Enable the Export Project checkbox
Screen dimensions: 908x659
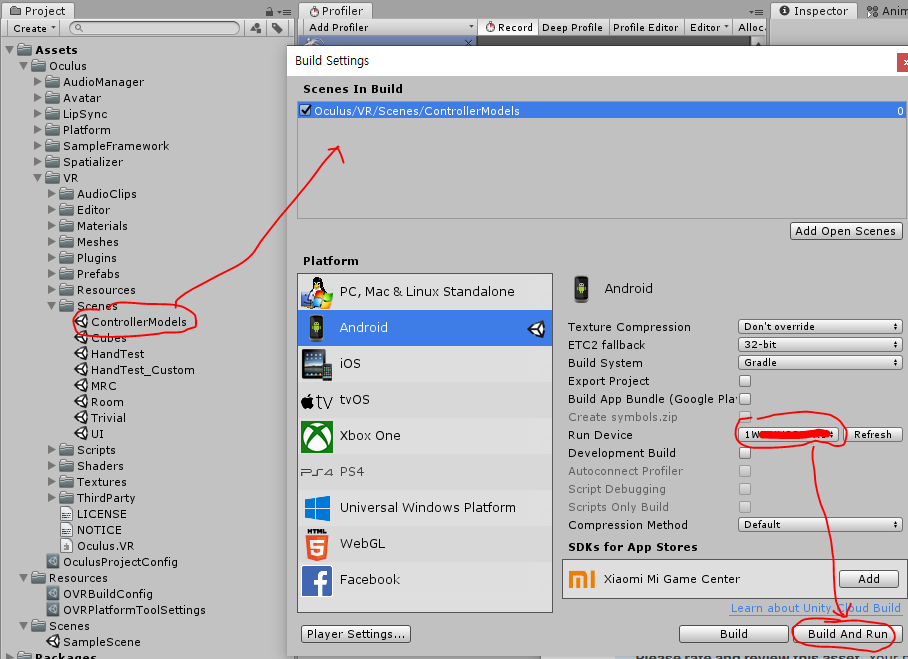tap(745, 380)
